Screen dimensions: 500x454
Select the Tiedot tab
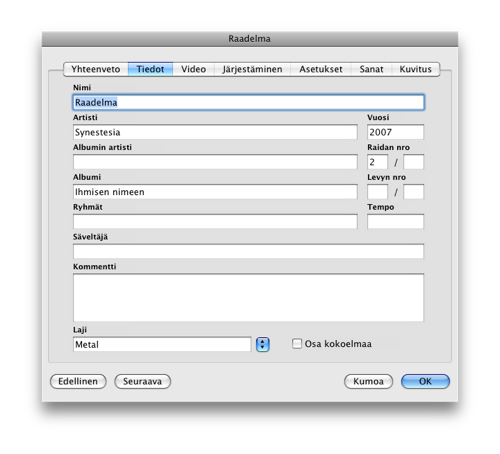(150, 69)
